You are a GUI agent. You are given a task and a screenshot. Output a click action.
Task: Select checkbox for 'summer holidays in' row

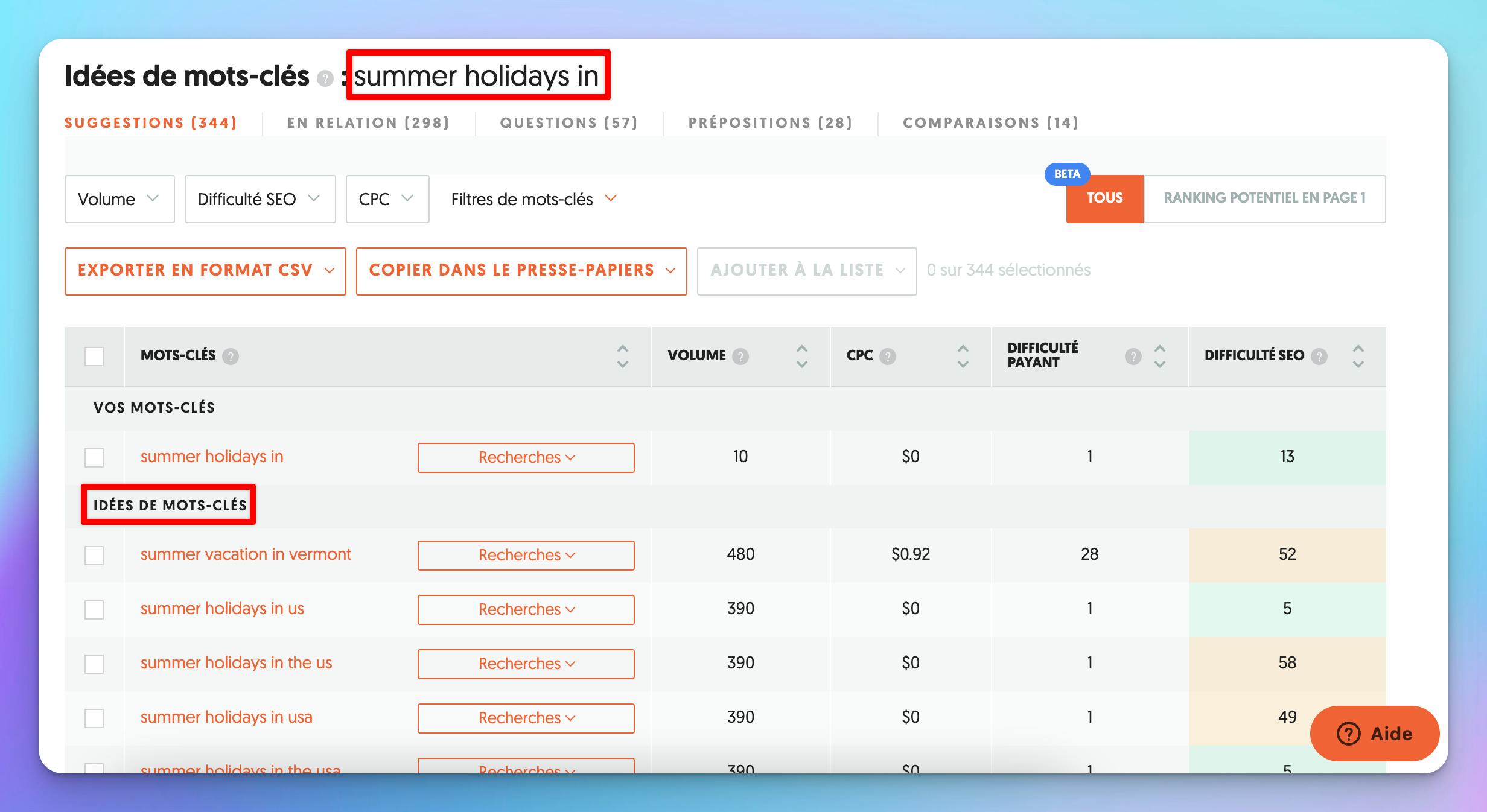(94, 458)
